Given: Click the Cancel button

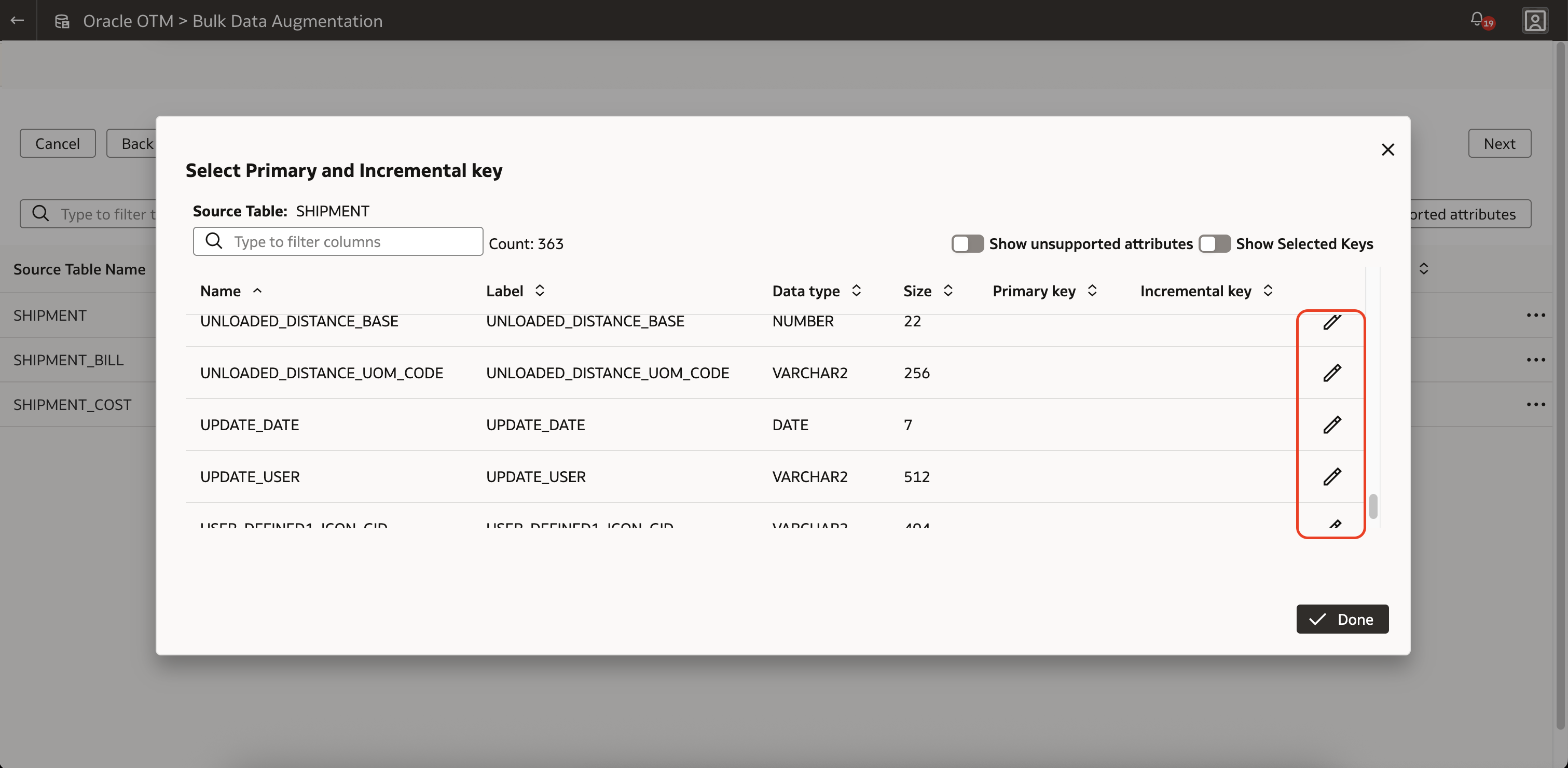Looking at the screenshot, I should click(x=57, y=144).
